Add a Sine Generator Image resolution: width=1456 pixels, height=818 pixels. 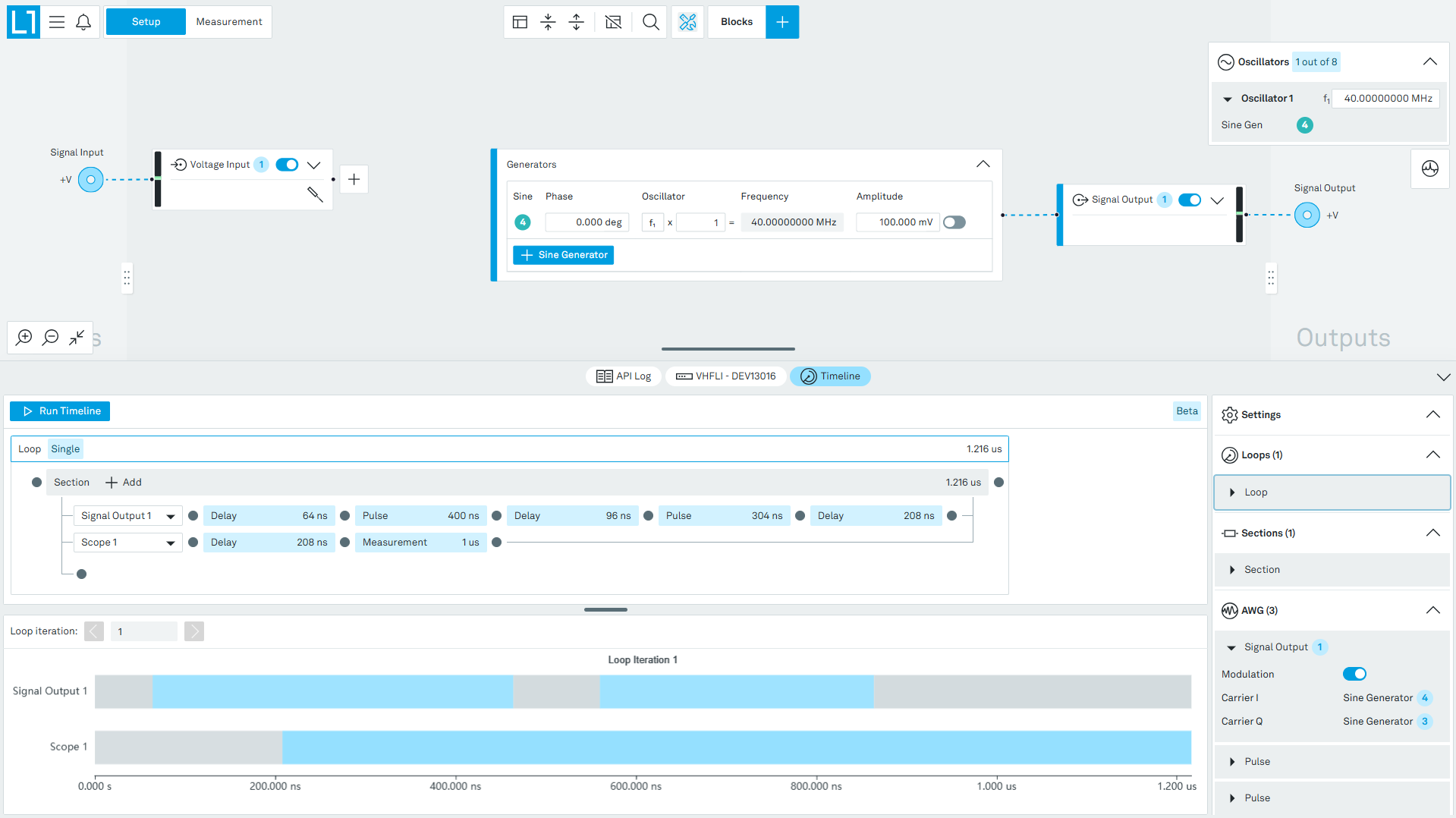point(563,255)
